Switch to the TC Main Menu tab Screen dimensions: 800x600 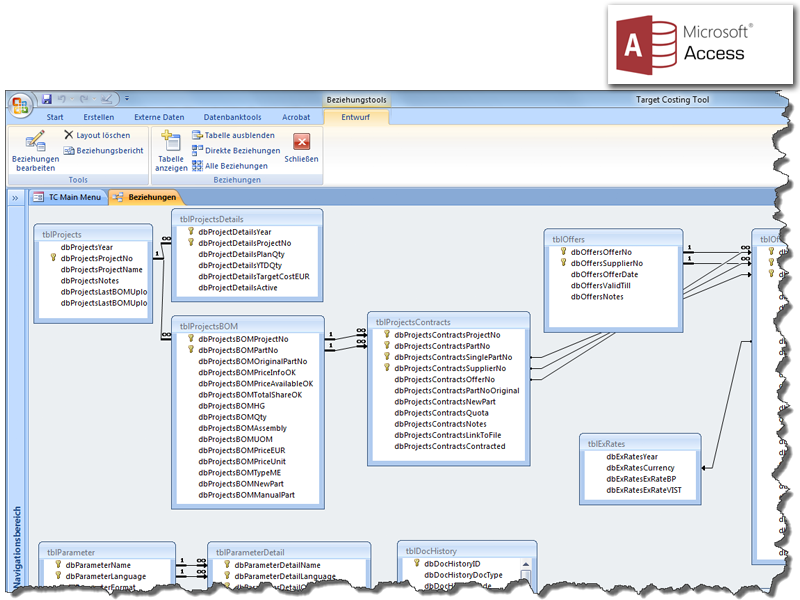(76, 198)
